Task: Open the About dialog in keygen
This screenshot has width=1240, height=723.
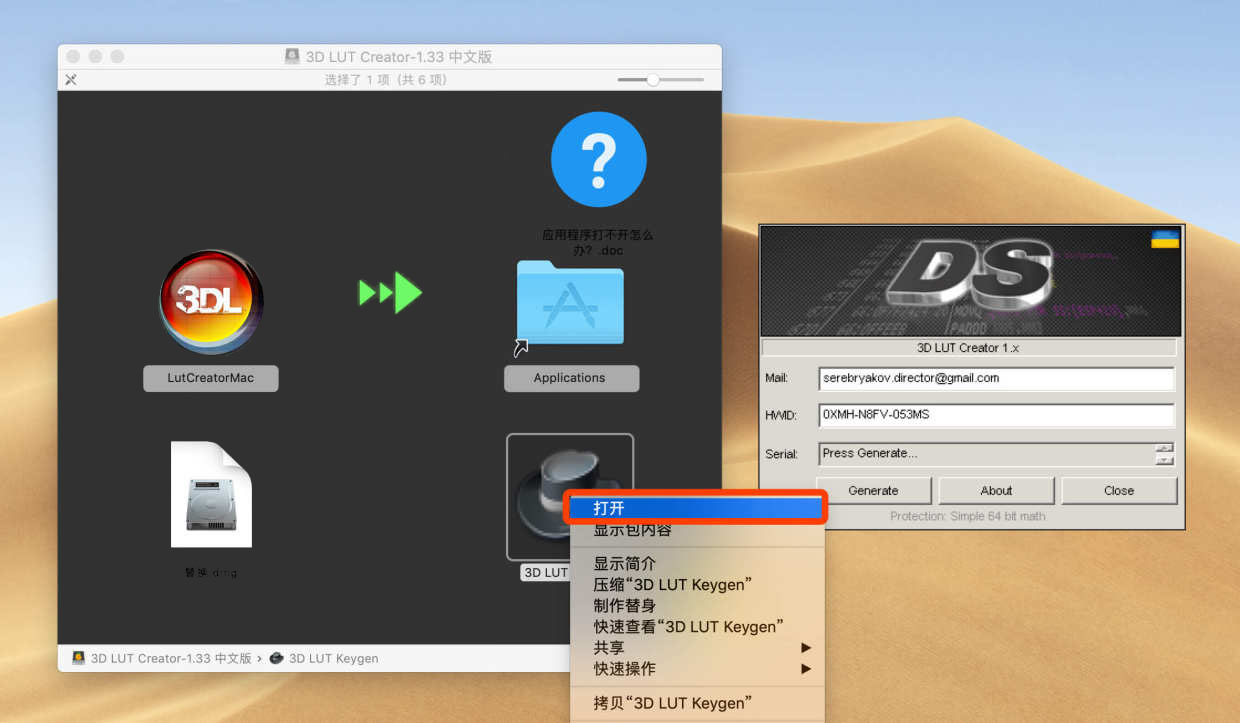Action: click(x=996, y=491)
